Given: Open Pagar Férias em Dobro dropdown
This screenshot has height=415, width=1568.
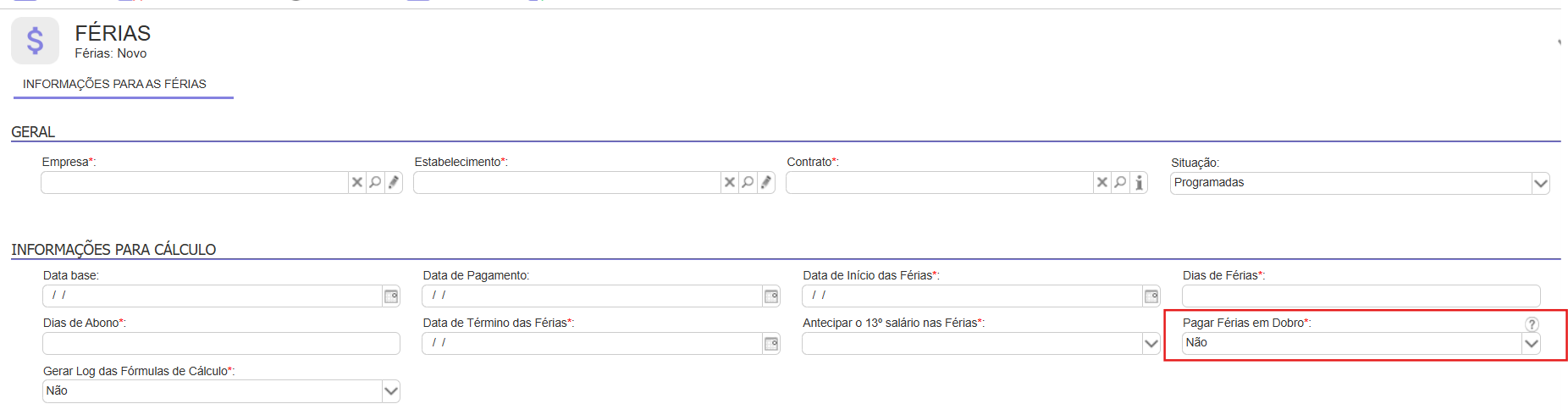Looking at the screenshot, I should pos(1531,344).
